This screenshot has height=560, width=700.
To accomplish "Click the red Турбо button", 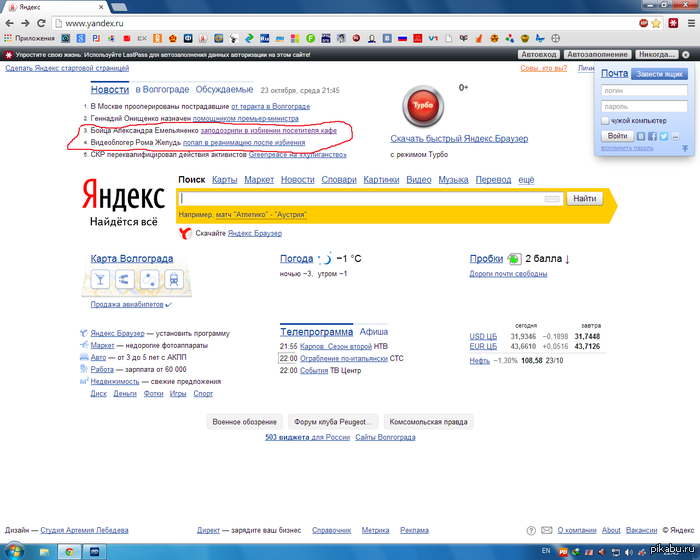I will coord(416,105).
